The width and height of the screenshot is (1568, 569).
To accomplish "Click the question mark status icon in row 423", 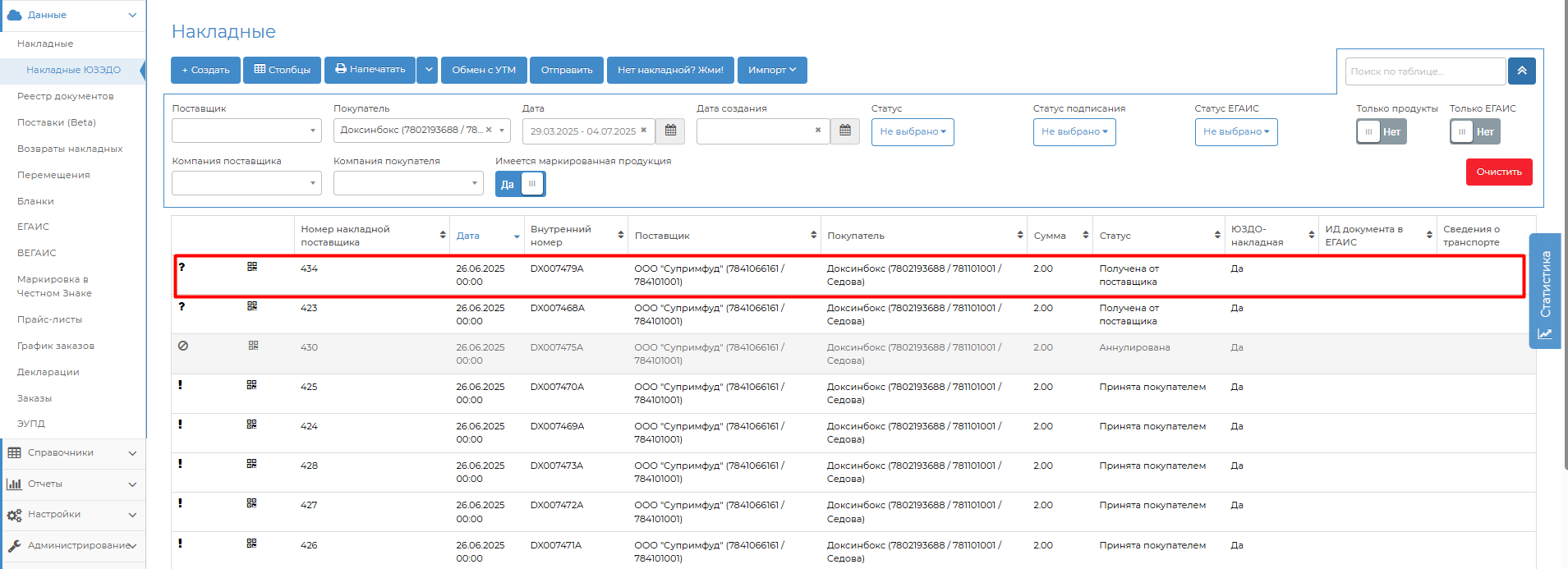I will [x=182, y=306].
